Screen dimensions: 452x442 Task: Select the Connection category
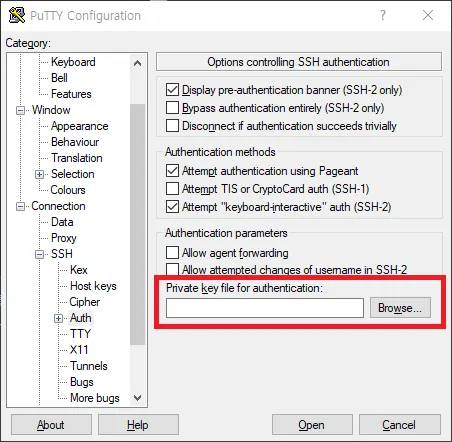click(x=58, y=206)
